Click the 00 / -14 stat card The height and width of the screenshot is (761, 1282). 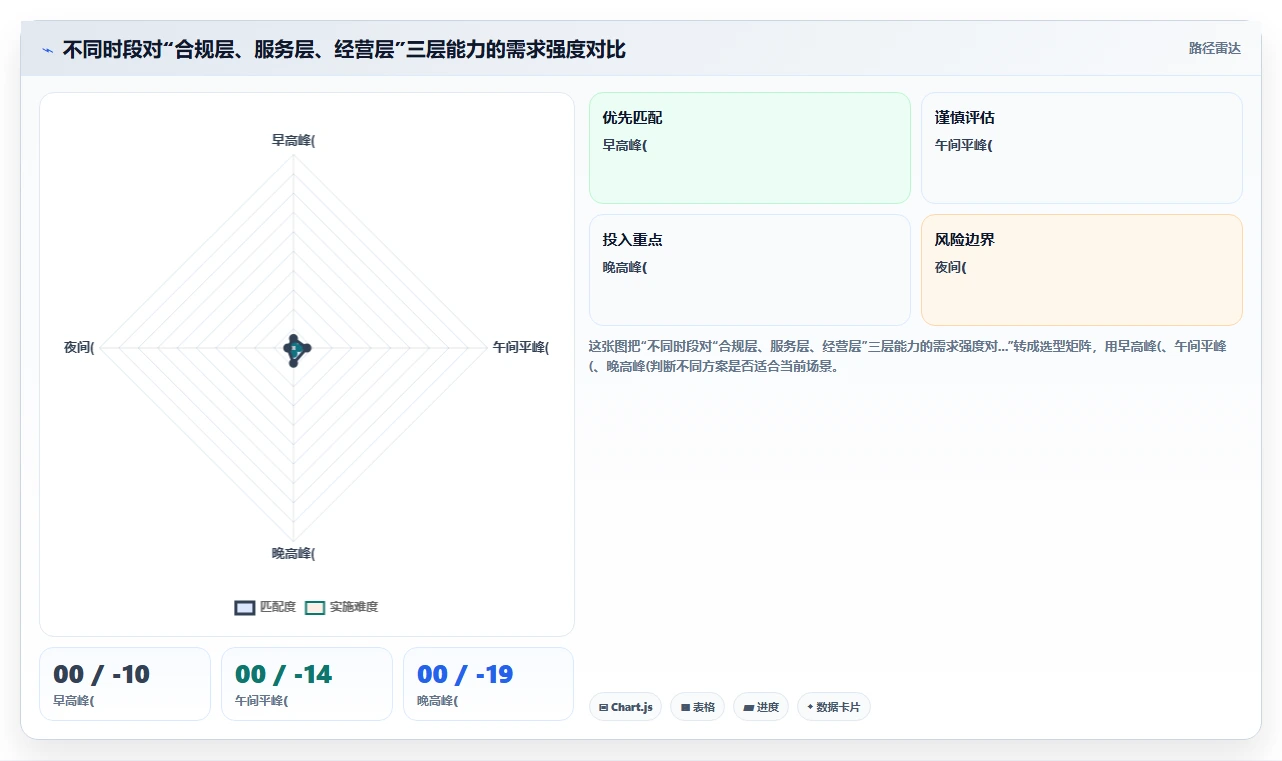(x=307, y=684)
